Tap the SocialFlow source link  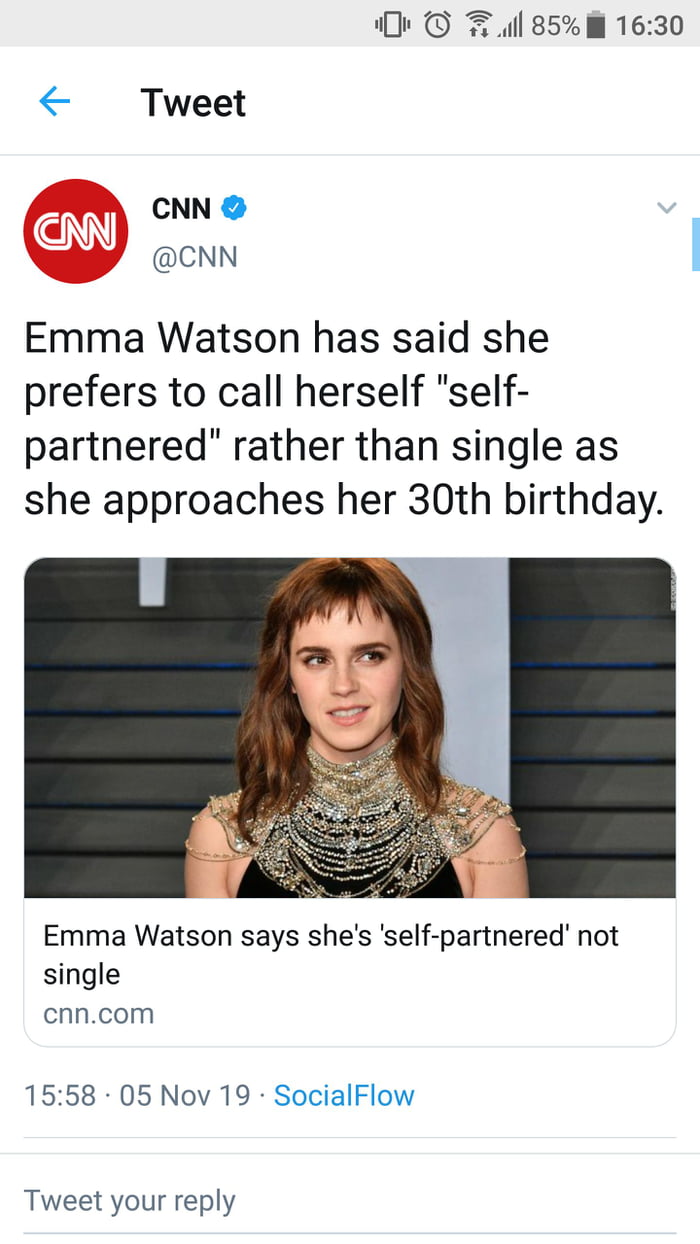[x=344, y=1096]
